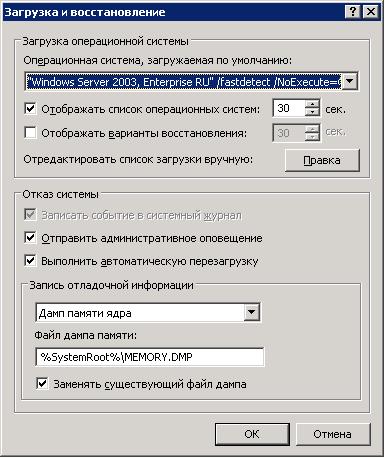385x458 pixels.
Task: Click the question mark help icon
Action: pos(353,12)
